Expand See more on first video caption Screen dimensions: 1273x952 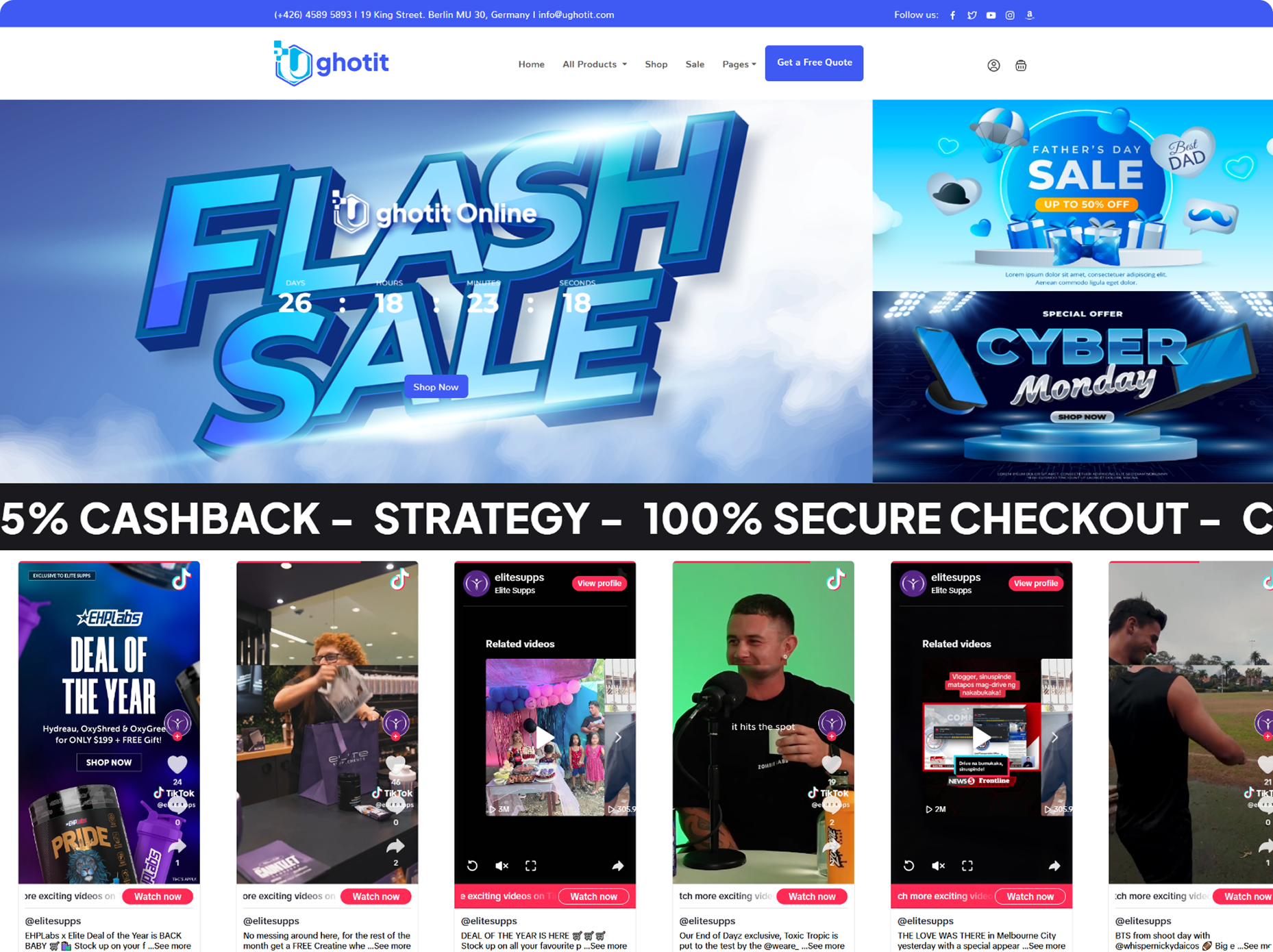click(x=172, y=946)
